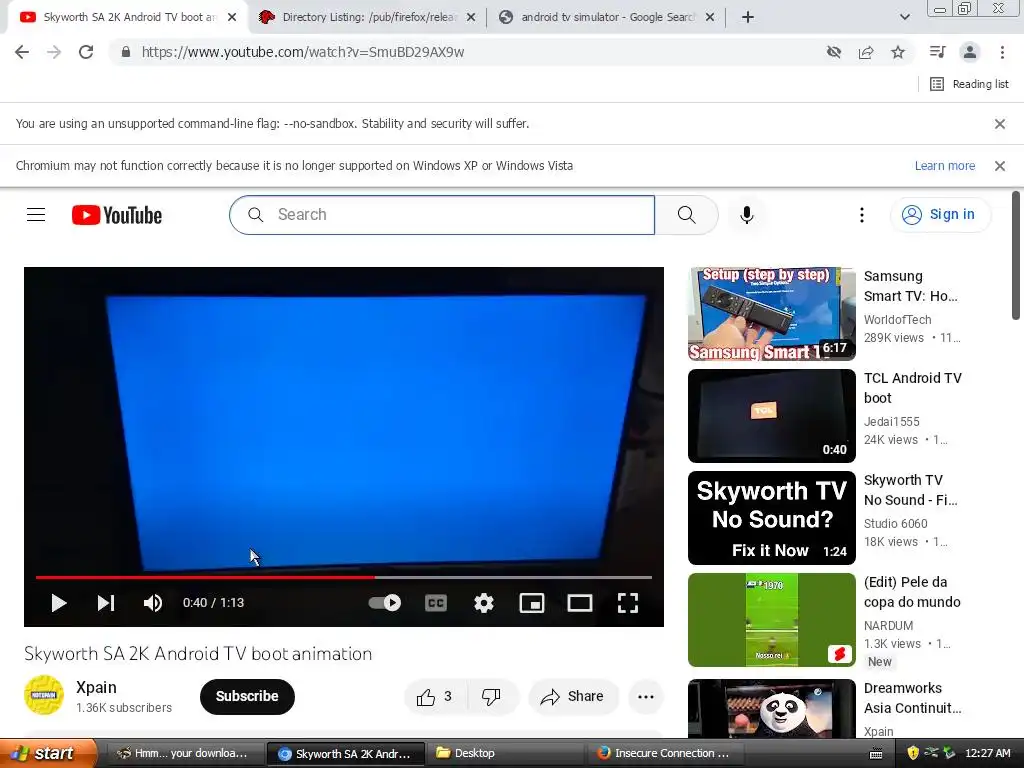Click the crossed-eye icon in address bar
This screenshot has width=1024, height=768.
click(833, 52)
